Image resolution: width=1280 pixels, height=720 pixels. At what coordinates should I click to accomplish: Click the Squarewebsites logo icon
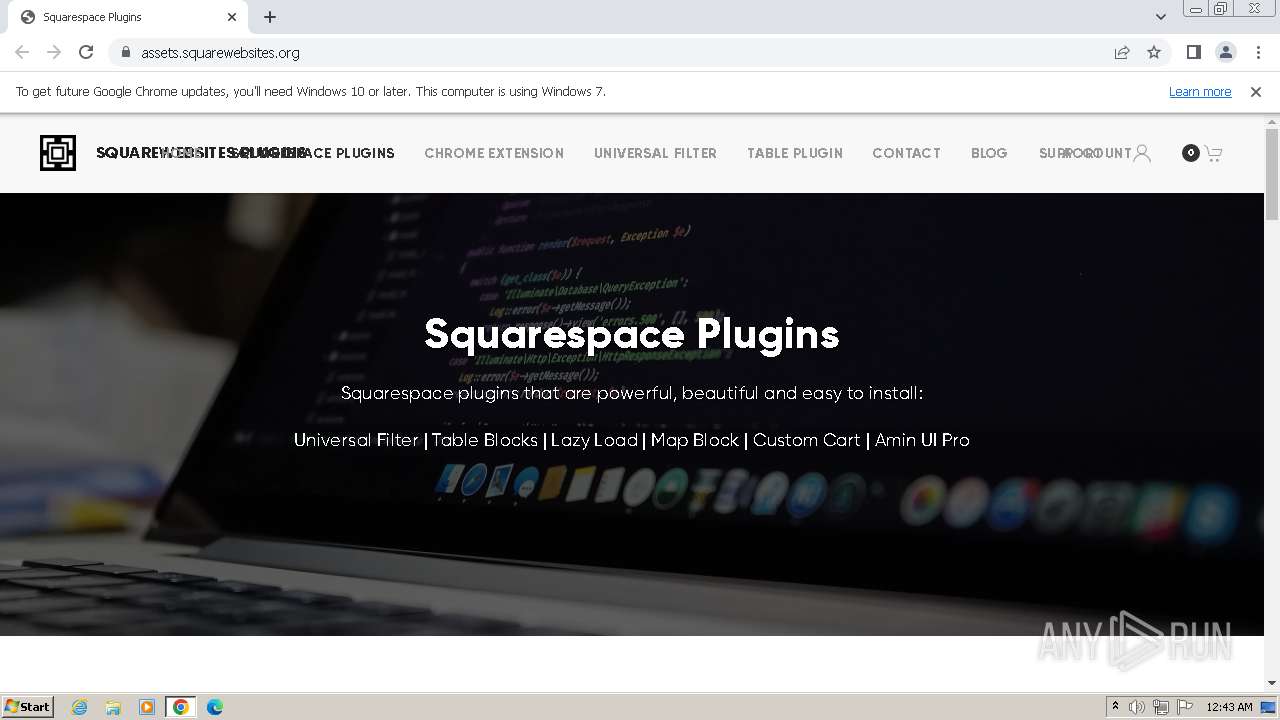58,153
